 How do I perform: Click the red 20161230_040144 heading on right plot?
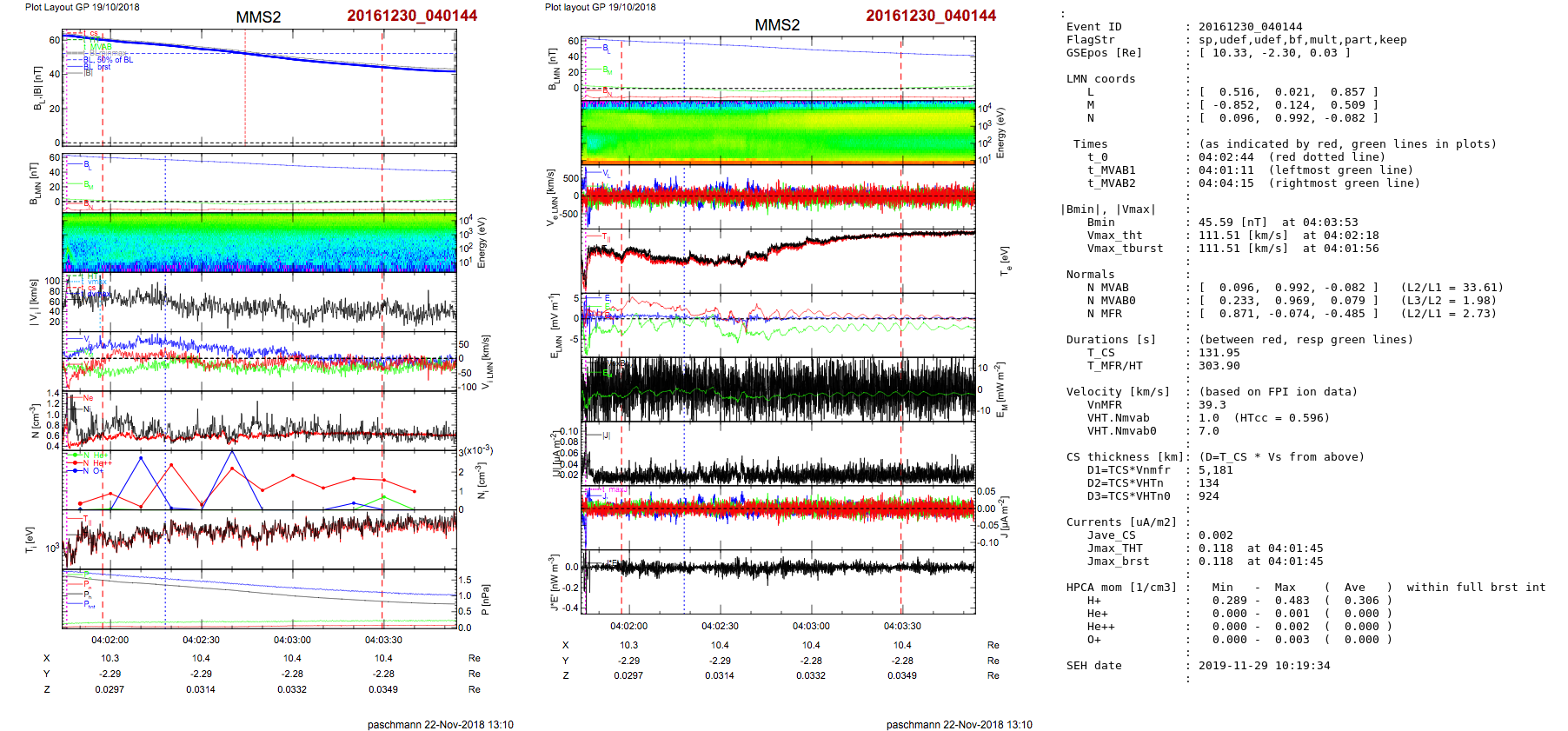pos(930,16)
